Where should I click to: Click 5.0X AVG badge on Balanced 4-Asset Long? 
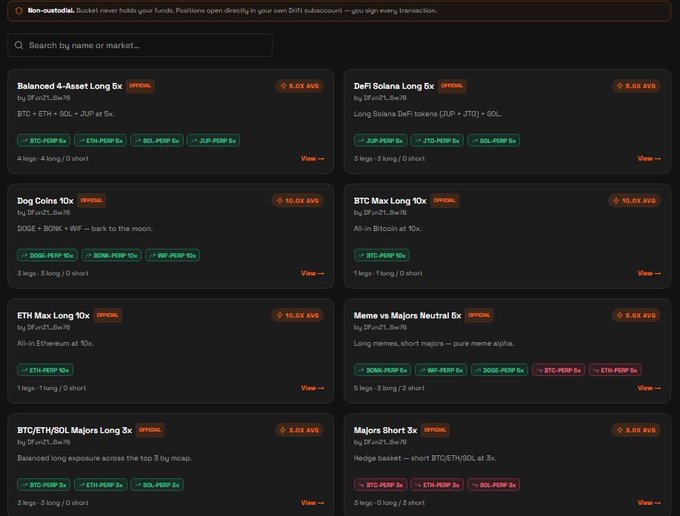[299, 86]
